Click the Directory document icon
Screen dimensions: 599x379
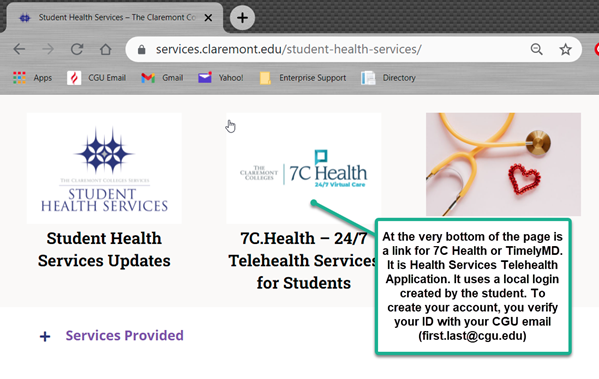point(368,78)
